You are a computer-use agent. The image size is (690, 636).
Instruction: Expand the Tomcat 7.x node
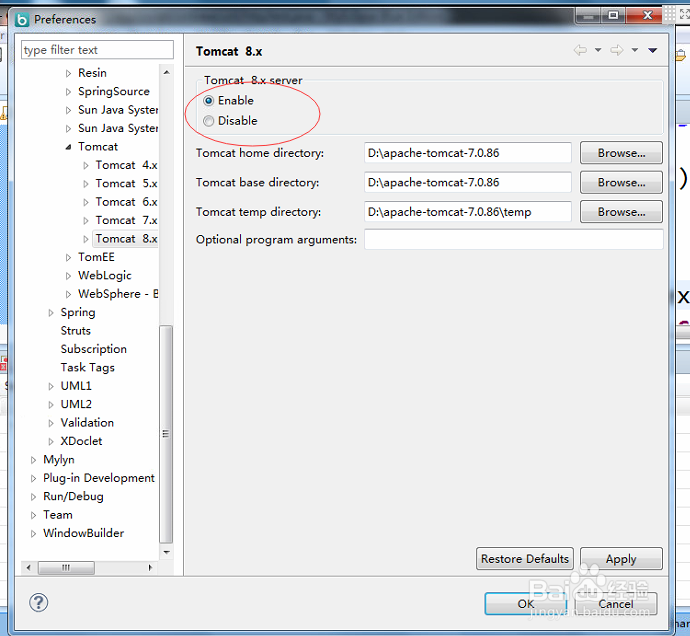(86, 221)
